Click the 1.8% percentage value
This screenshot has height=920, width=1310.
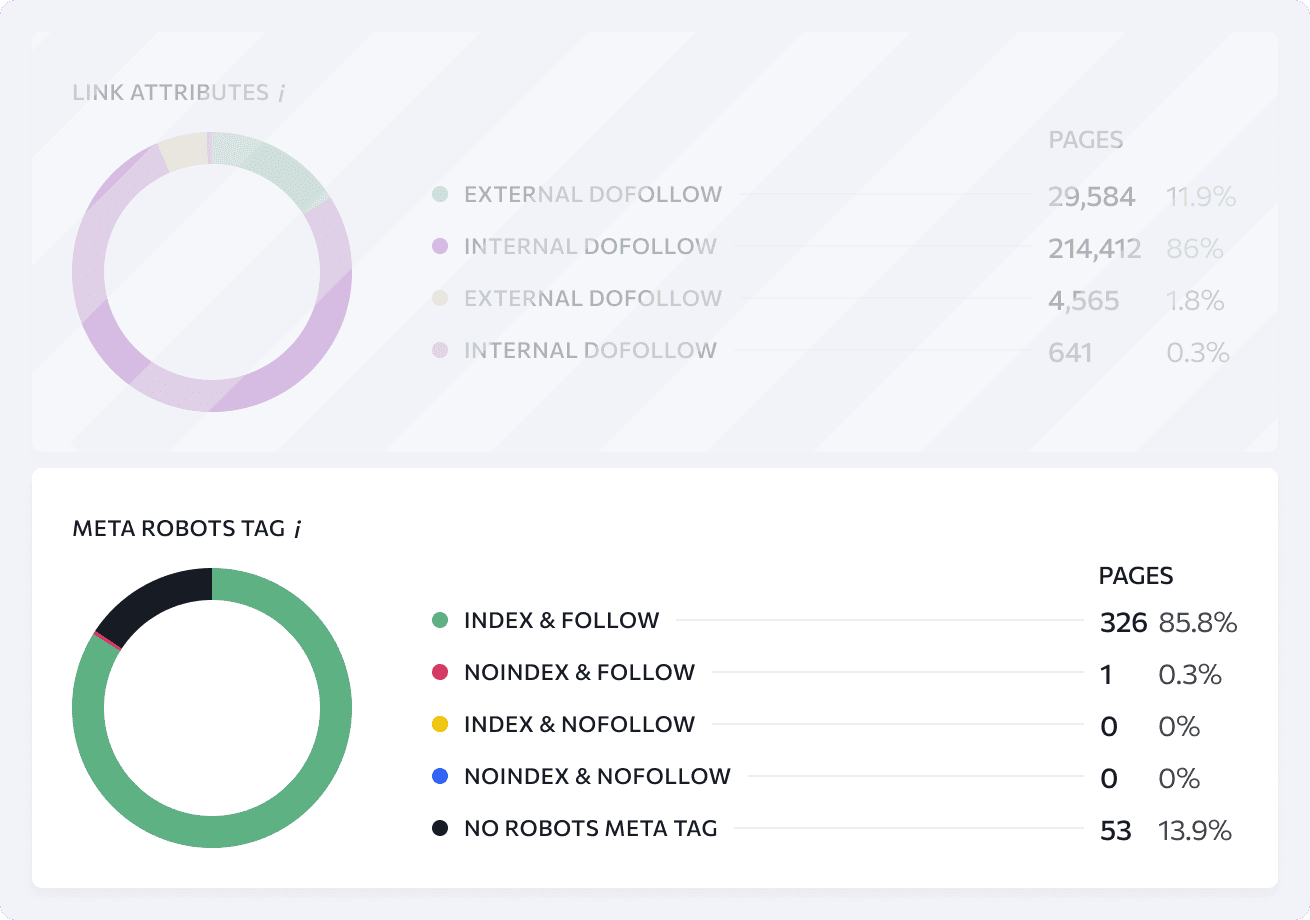coord(1195,301)
